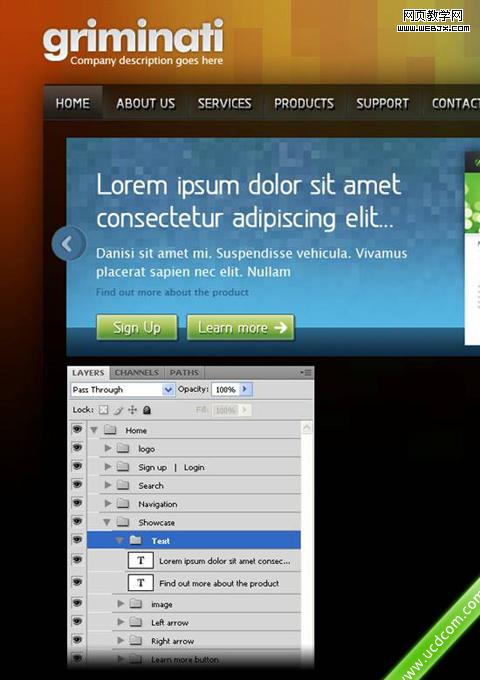
Task: Collapse the Text group triangle
Action: point(120,540)
